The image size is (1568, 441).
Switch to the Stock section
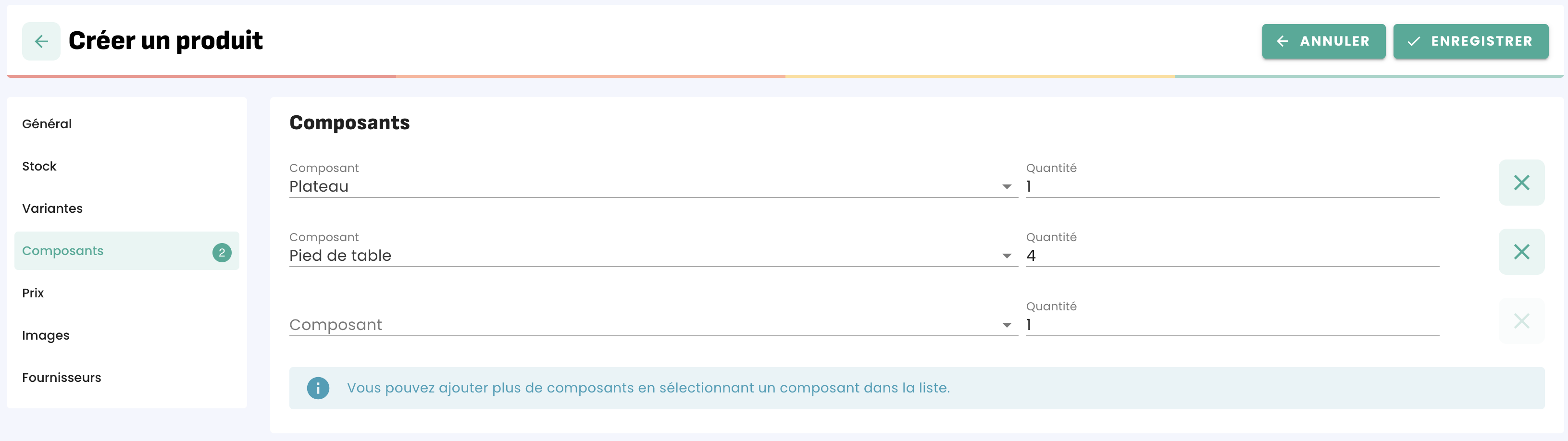(39, 166)
